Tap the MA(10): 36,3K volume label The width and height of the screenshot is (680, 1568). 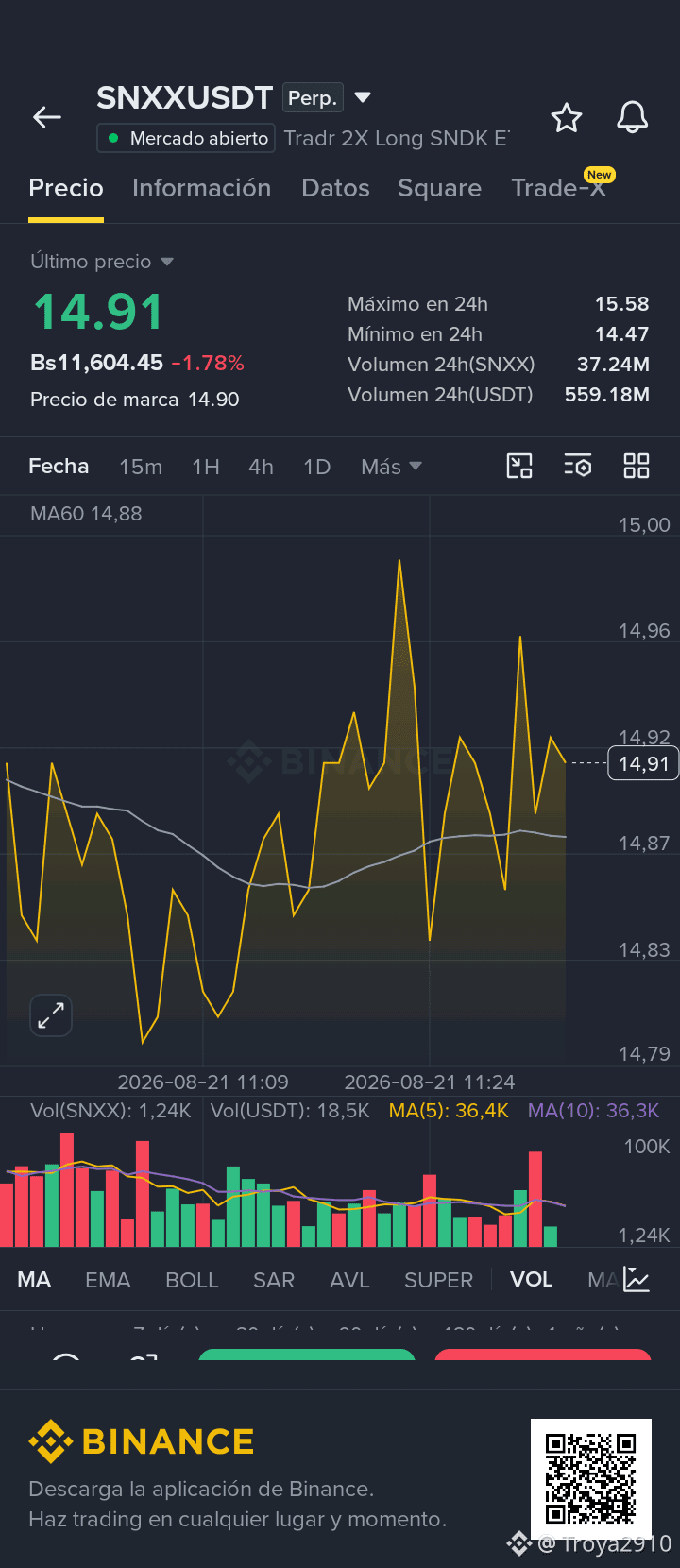(x=593, y=1111)
